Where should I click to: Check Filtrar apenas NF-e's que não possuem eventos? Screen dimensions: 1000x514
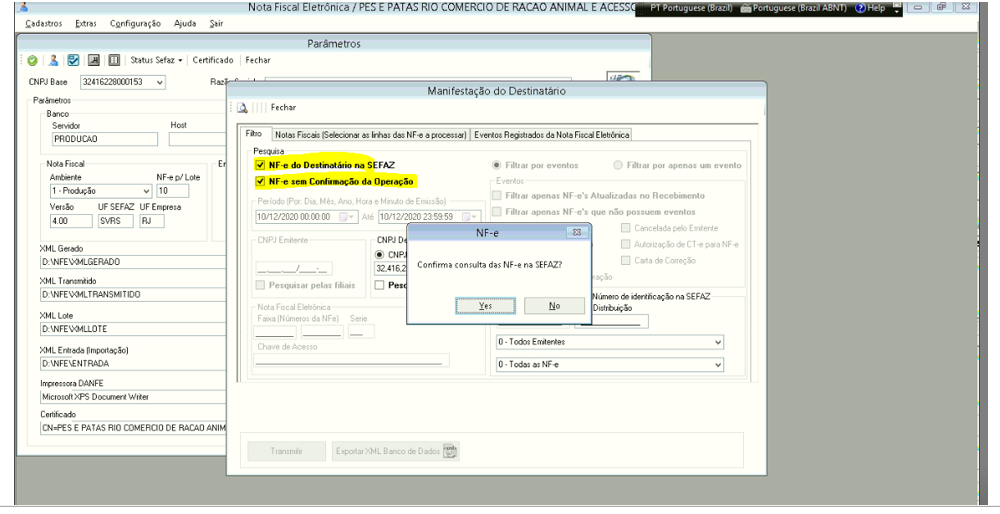pyautogui.click(x=497, y=212)
